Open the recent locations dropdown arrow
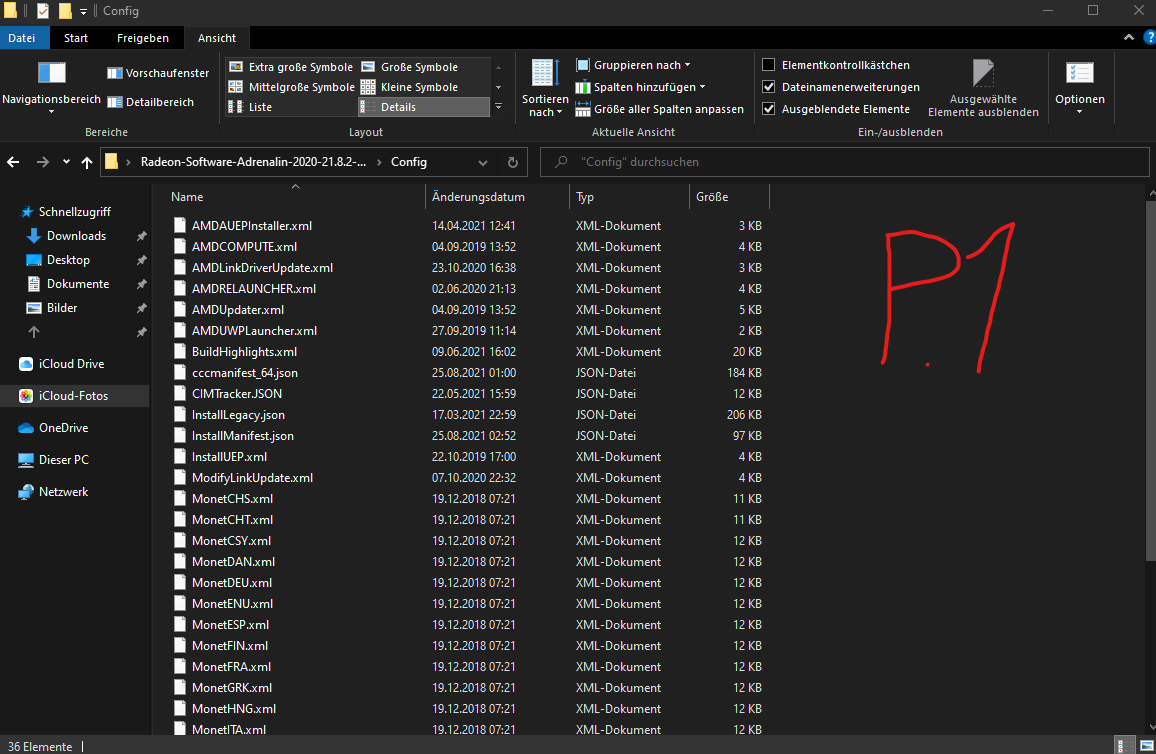1156x754 pixels. pos(66,162)
